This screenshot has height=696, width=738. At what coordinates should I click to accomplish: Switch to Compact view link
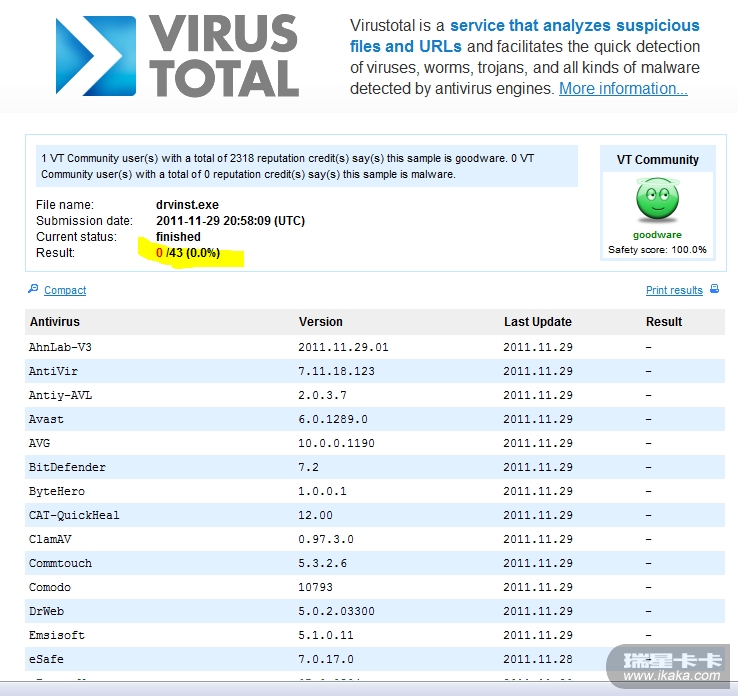pyautogui.click(x=65, y=290)
